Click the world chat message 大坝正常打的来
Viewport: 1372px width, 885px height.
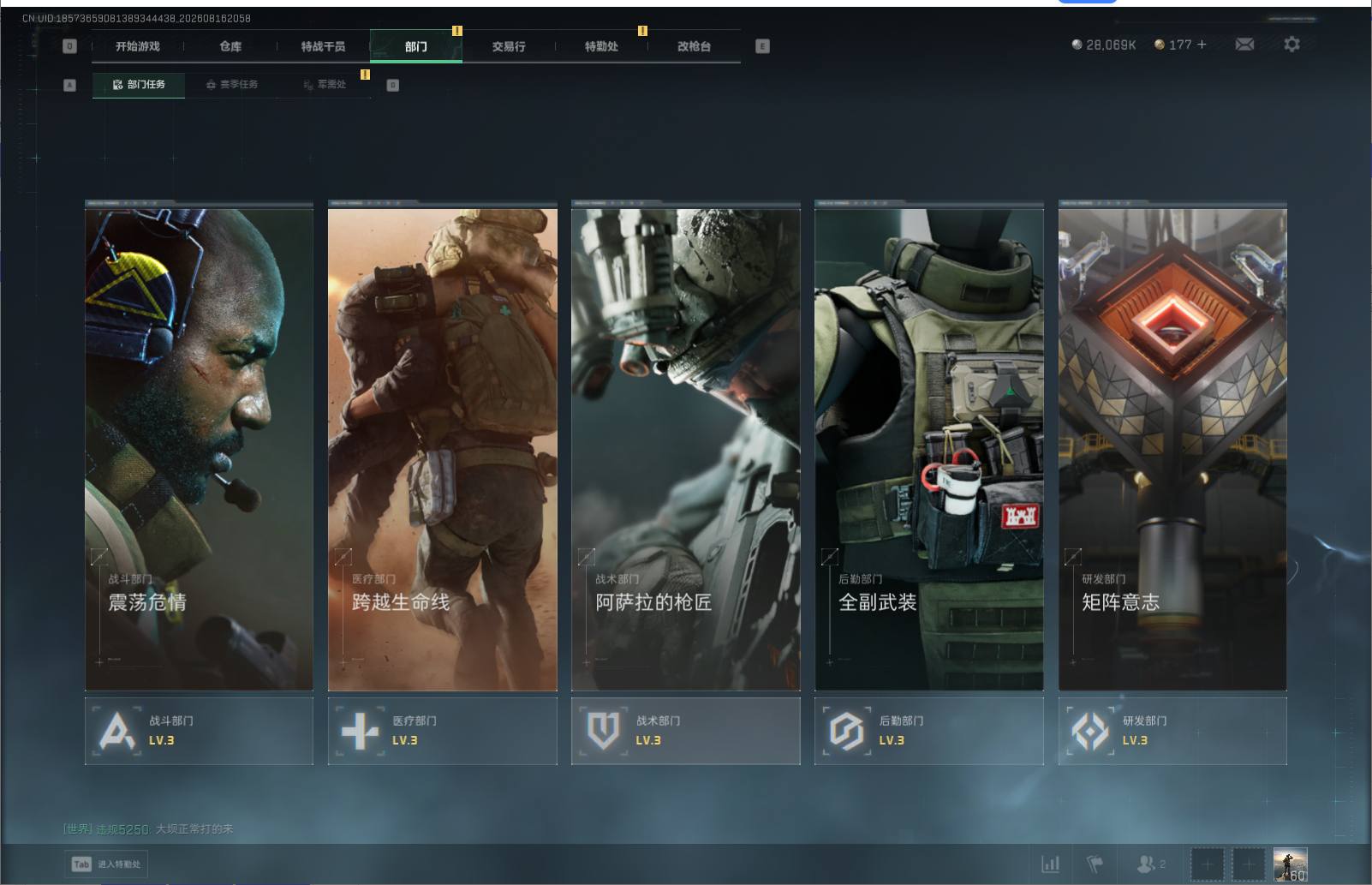[194, 829]
